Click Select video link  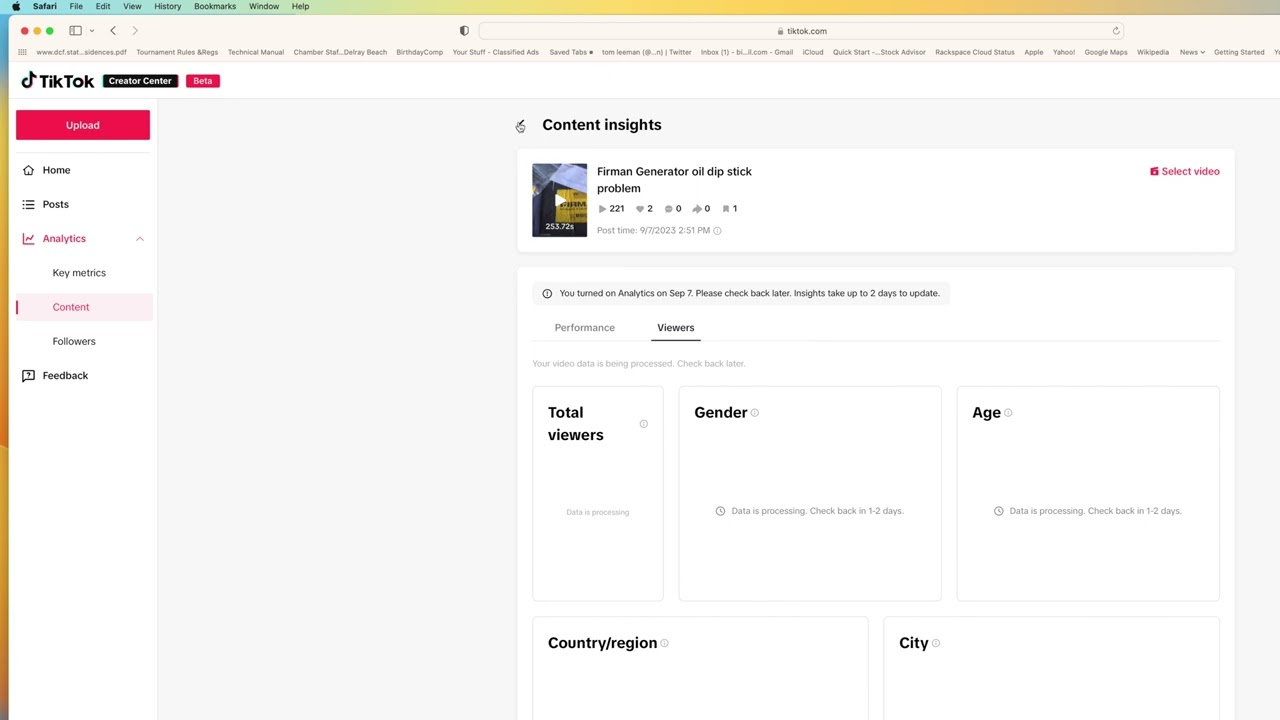pyautogui.click(x=1185, y=171)
